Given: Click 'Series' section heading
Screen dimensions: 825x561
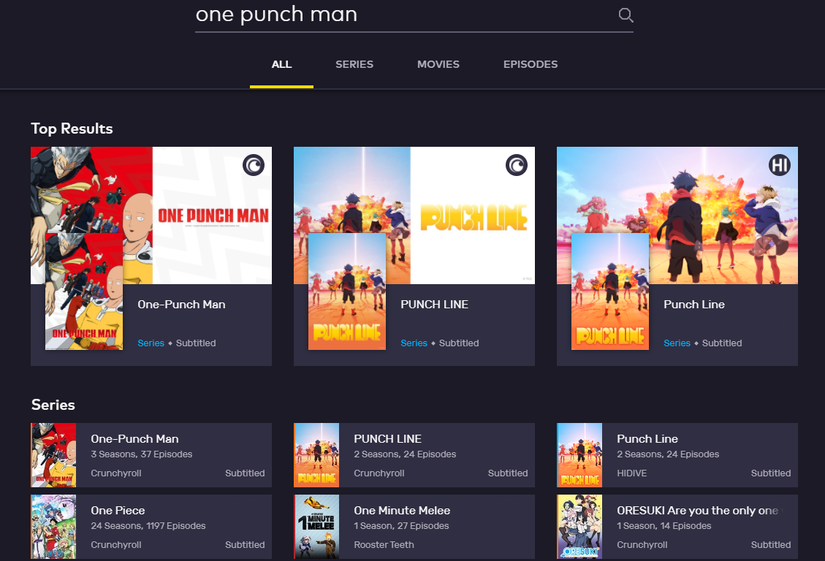Looking at the screenshot, I should click(x=53, y=405).
